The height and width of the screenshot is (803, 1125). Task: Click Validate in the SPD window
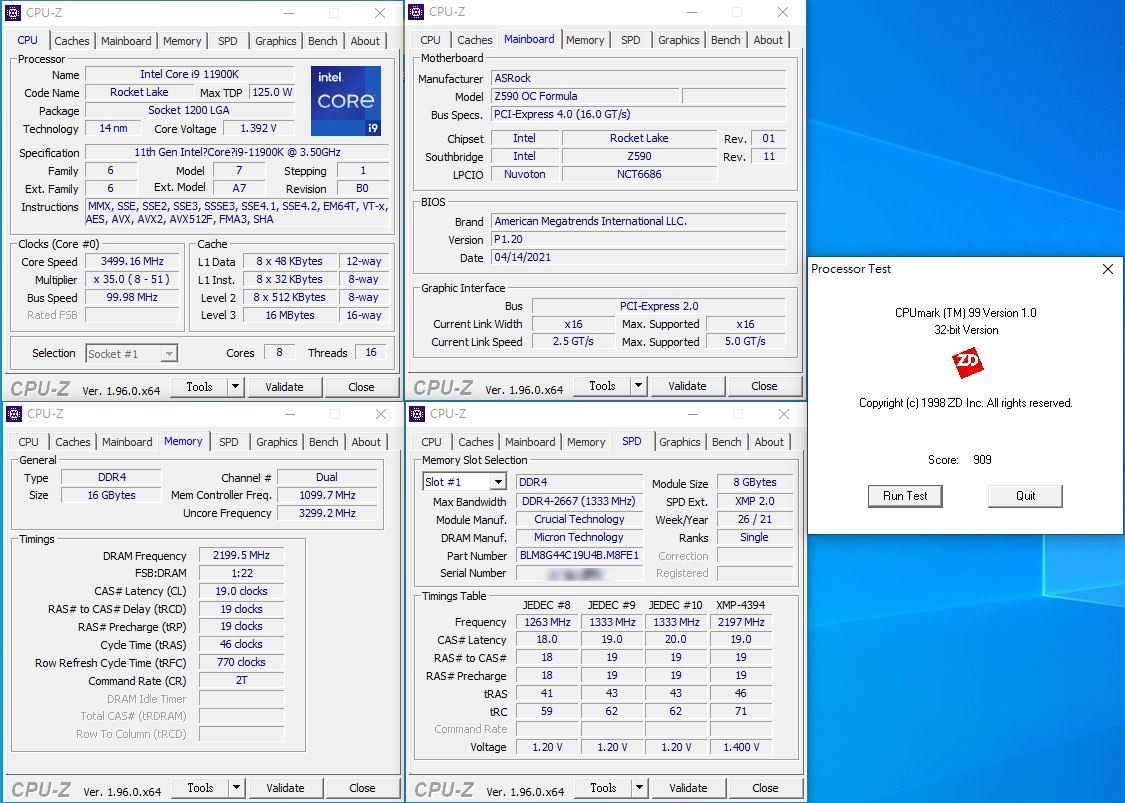(688, 788)
